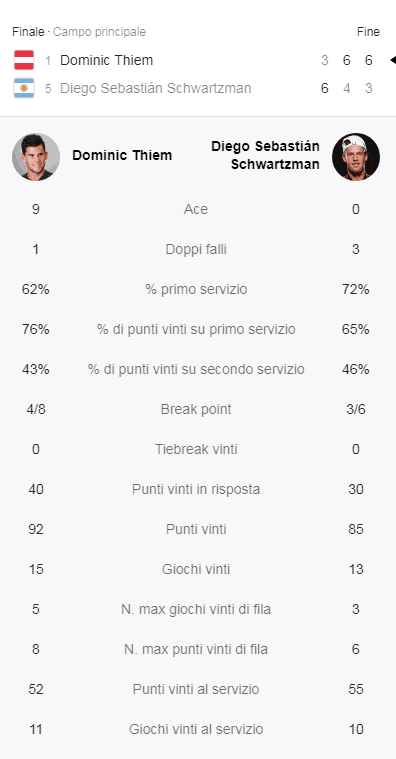Click the bold Diego Sebastián Schwartzman heading
The width and height of the screenshot is (396, 759).
[x=265, y=155]
